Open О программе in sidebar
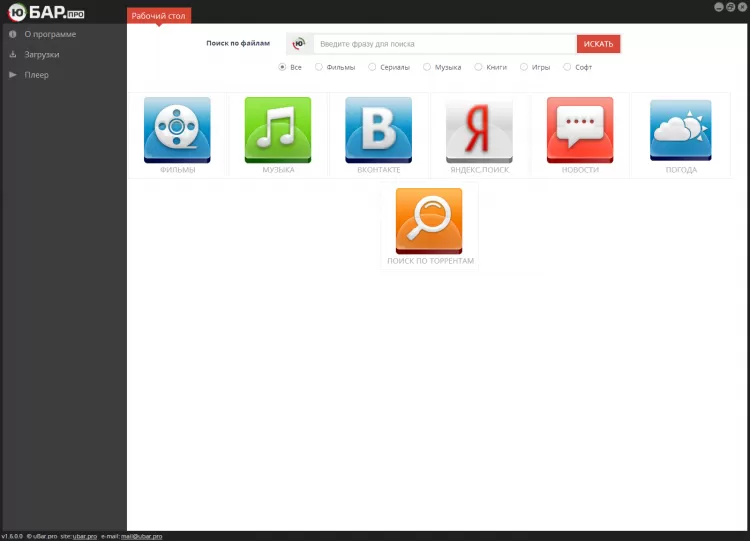750x541 pixels. (x=50, y=34)
